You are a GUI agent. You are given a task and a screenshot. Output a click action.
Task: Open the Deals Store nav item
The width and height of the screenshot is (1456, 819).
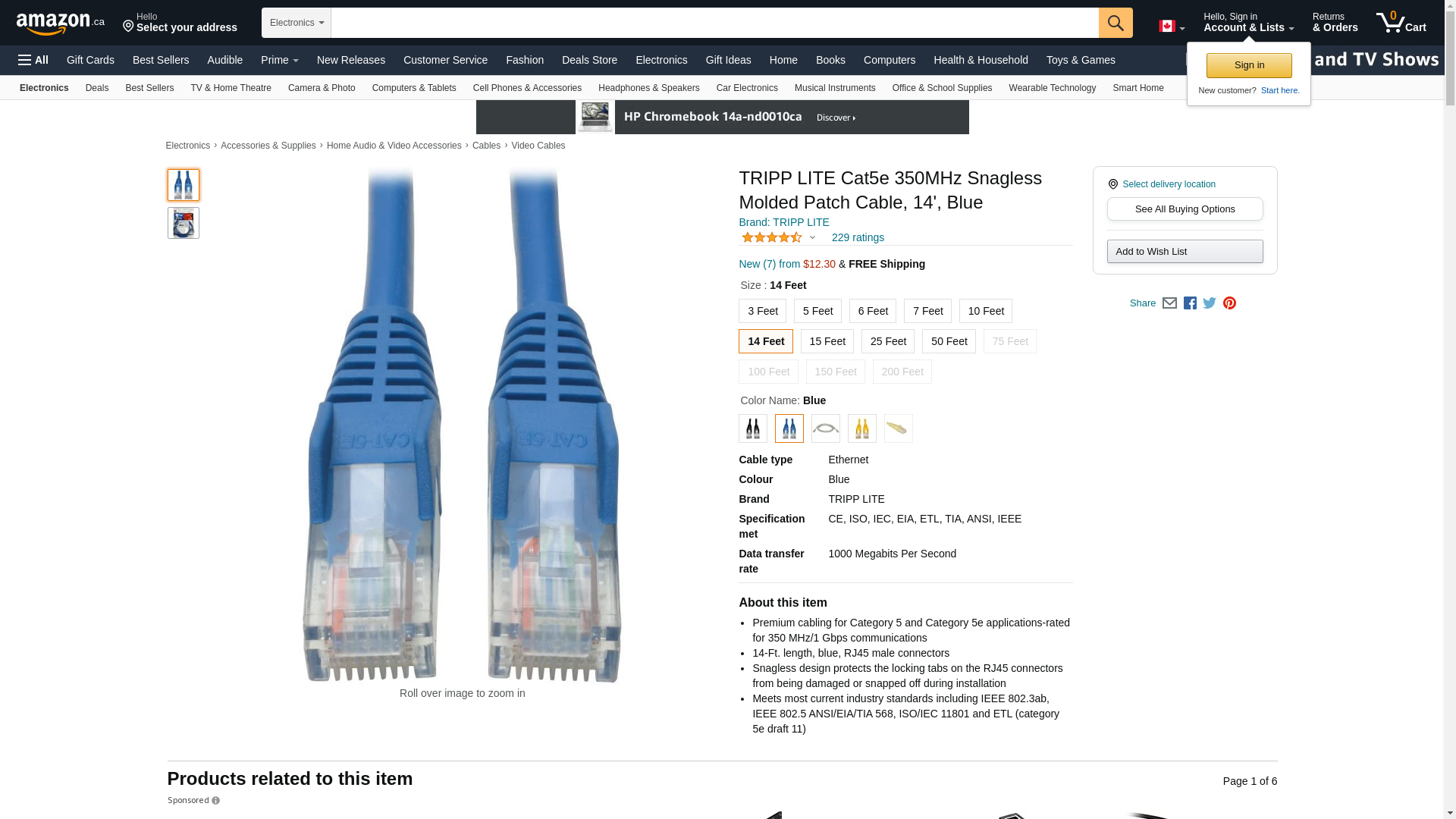[x=589, y=60]
